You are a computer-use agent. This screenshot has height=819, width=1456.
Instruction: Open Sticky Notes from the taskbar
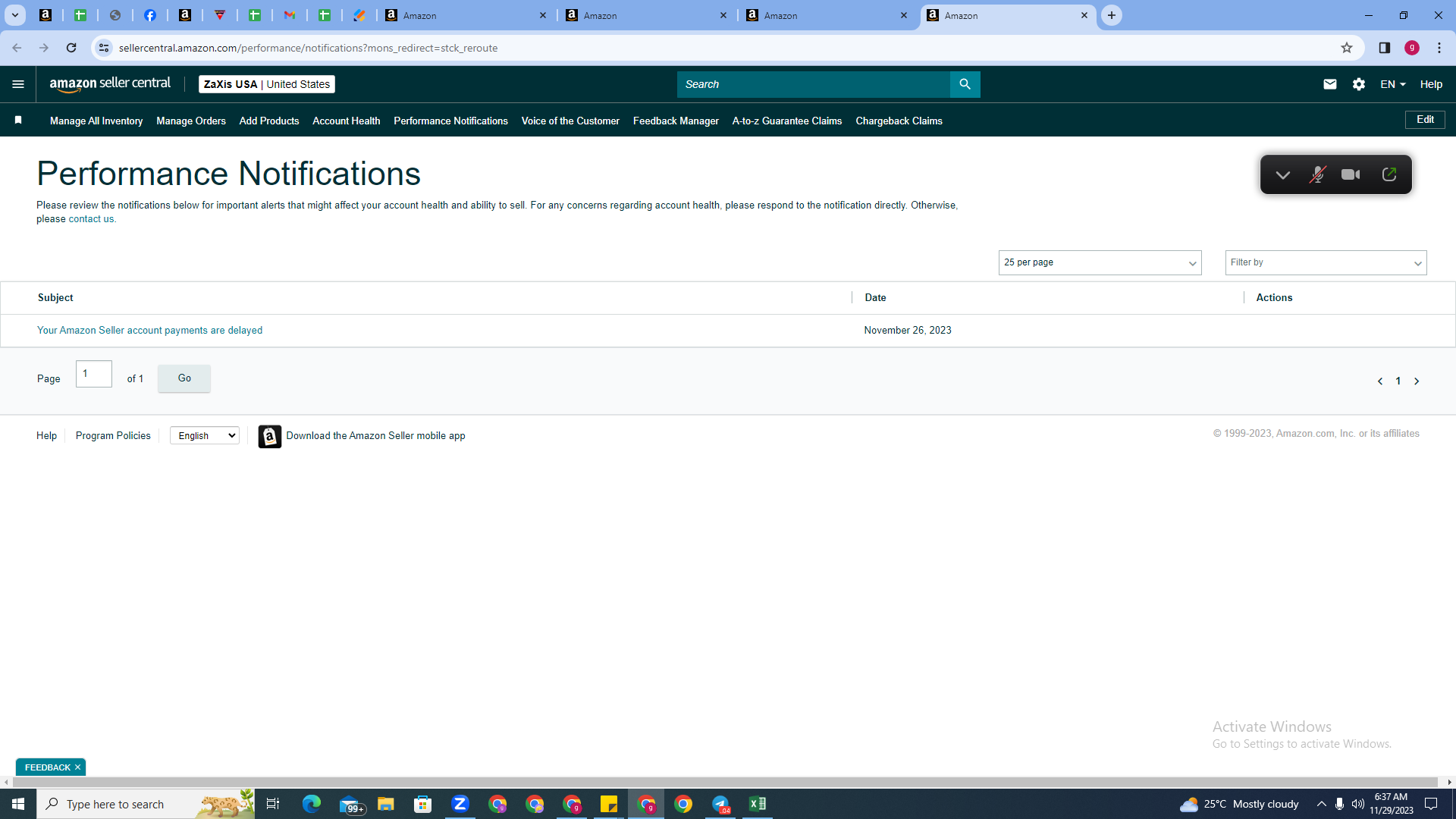tap(609, 804)
